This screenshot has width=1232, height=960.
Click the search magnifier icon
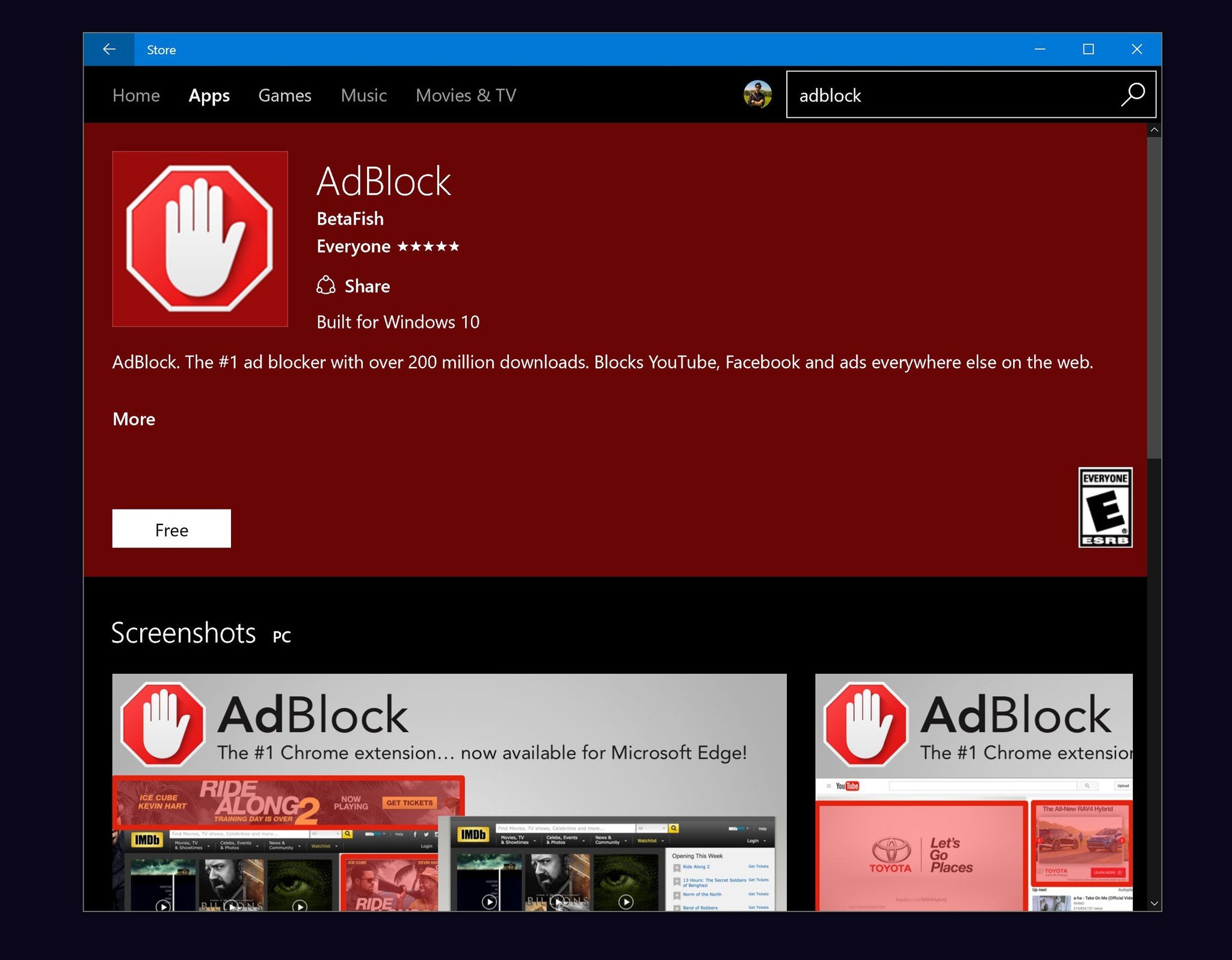tap(1132, 94)
